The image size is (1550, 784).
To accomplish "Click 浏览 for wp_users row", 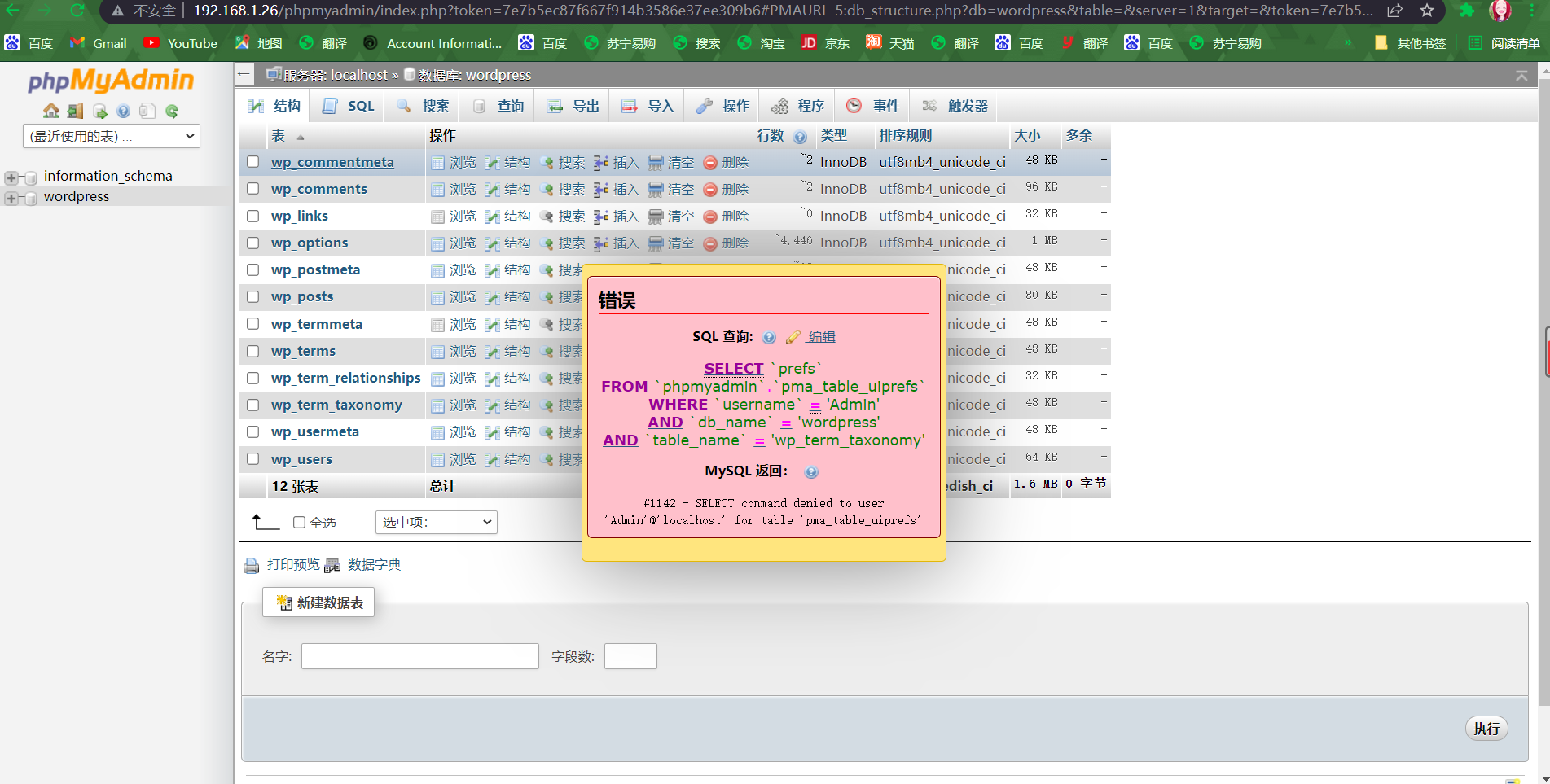I will [x=454, y=460].
